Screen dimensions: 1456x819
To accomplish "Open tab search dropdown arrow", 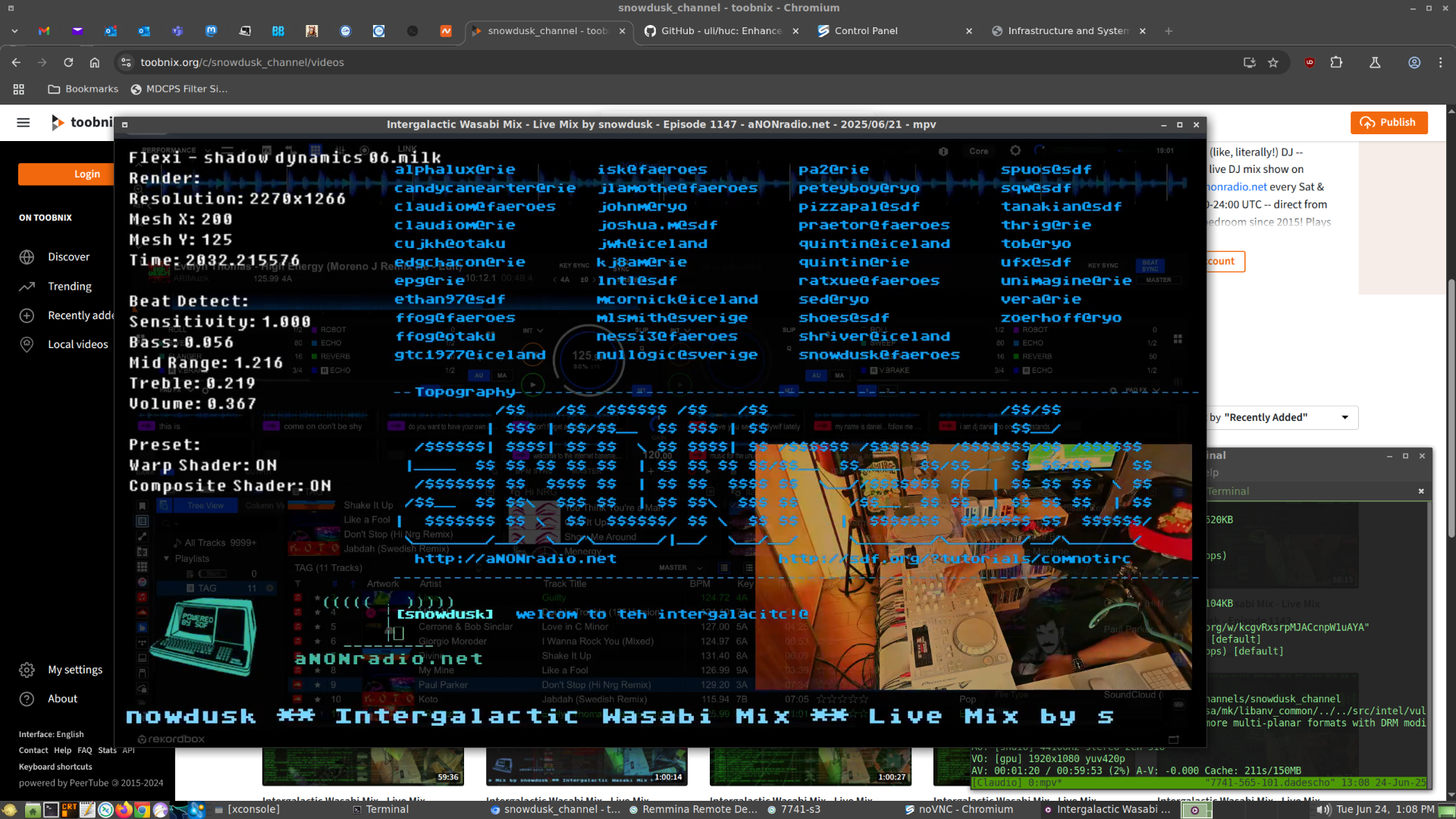I will [x=14, y=31].
